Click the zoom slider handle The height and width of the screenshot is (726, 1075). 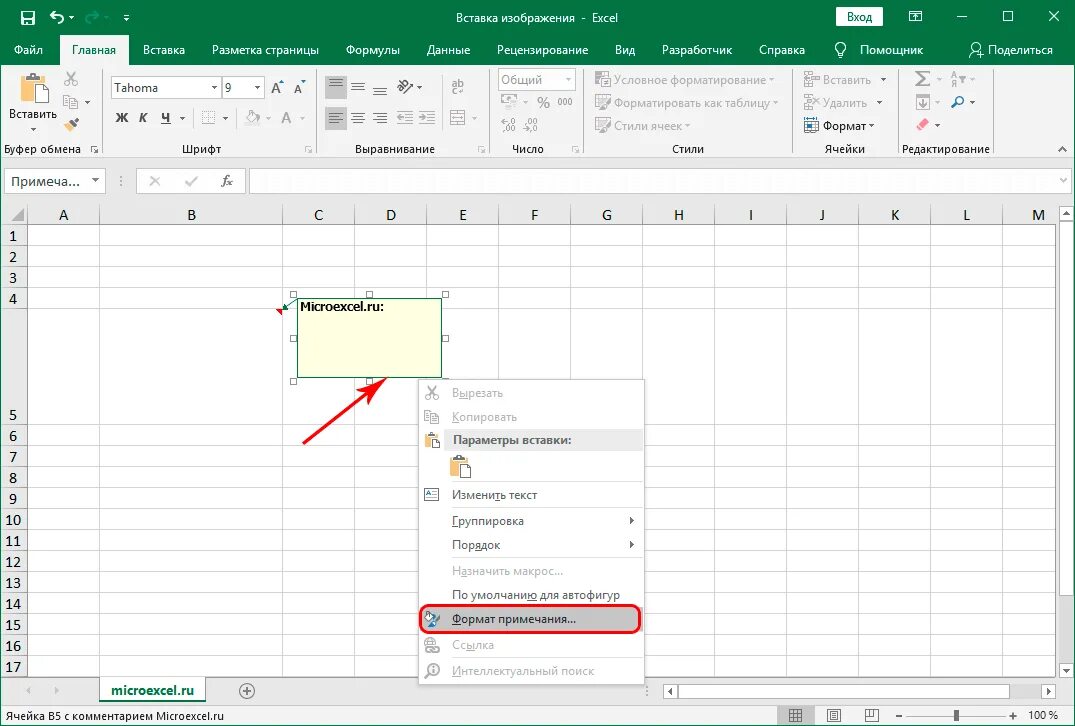pos(956,716)
